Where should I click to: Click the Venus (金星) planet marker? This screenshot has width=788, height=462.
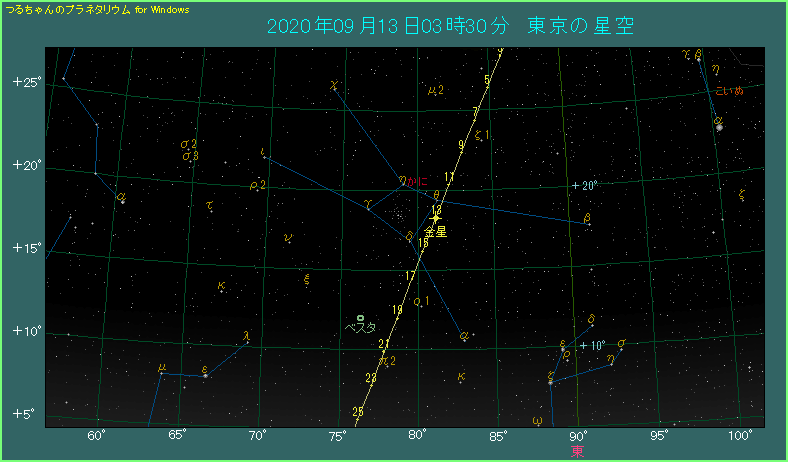click(x=436, y=217)
